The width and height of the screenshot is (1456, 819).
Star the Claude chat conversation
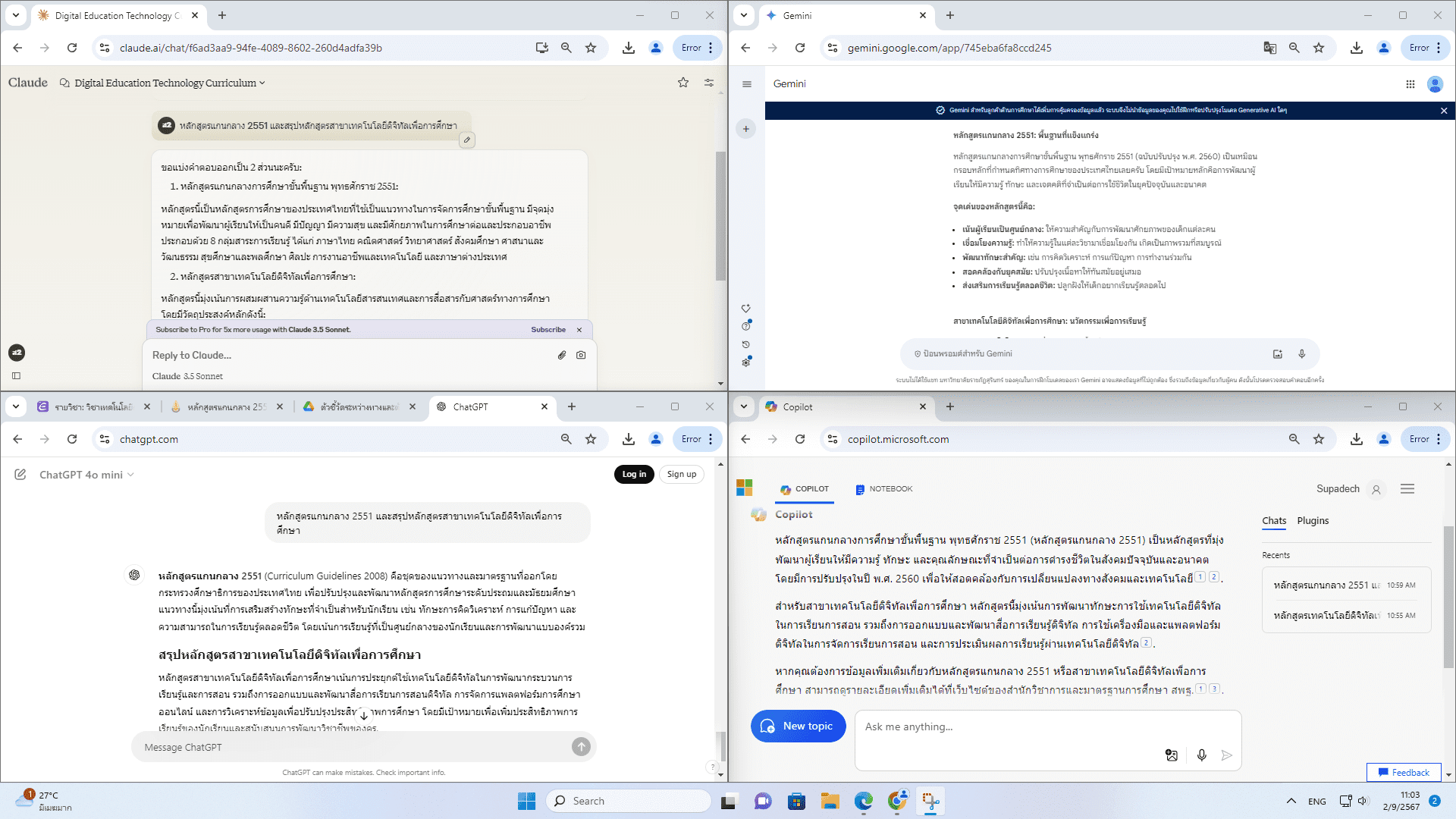(x=683, y=83)
